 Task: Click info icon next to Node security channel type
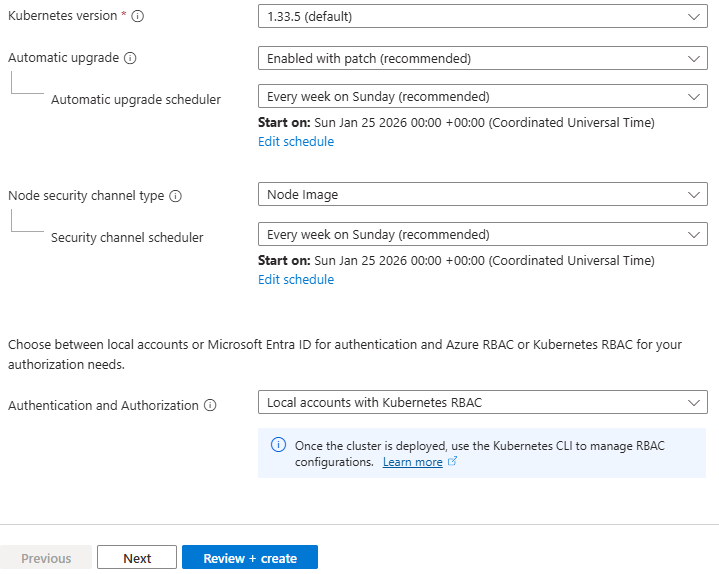pyautogui.click(x=176, y=196)
